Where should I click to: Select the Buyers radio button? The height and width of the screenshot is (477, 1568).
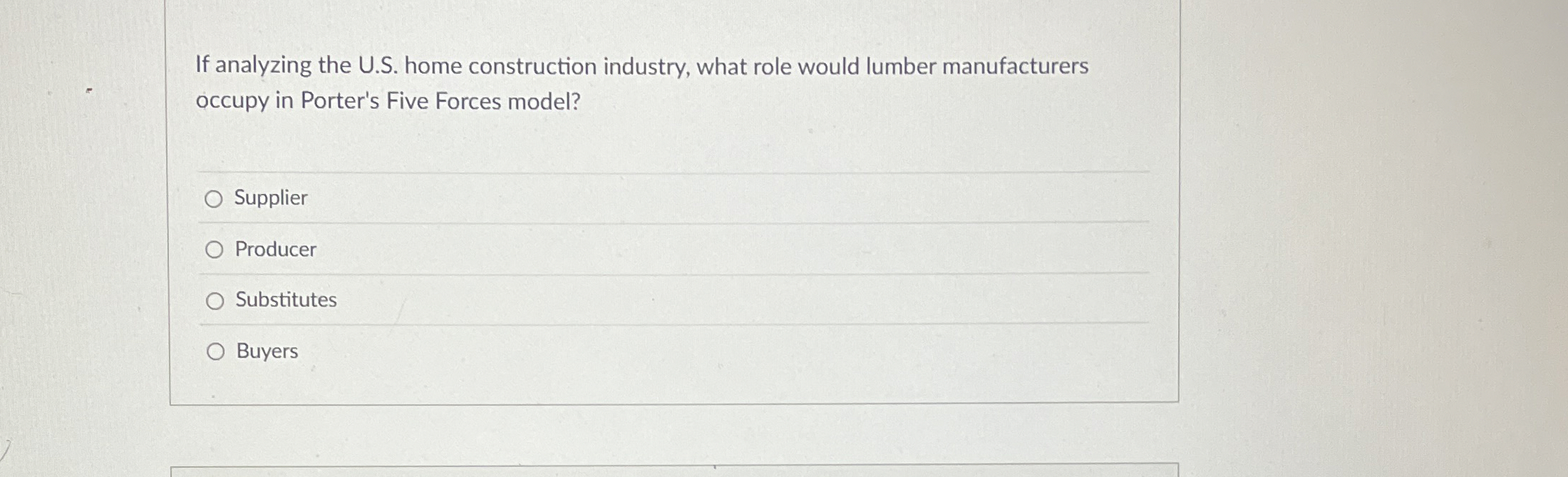tap(215, 351)
